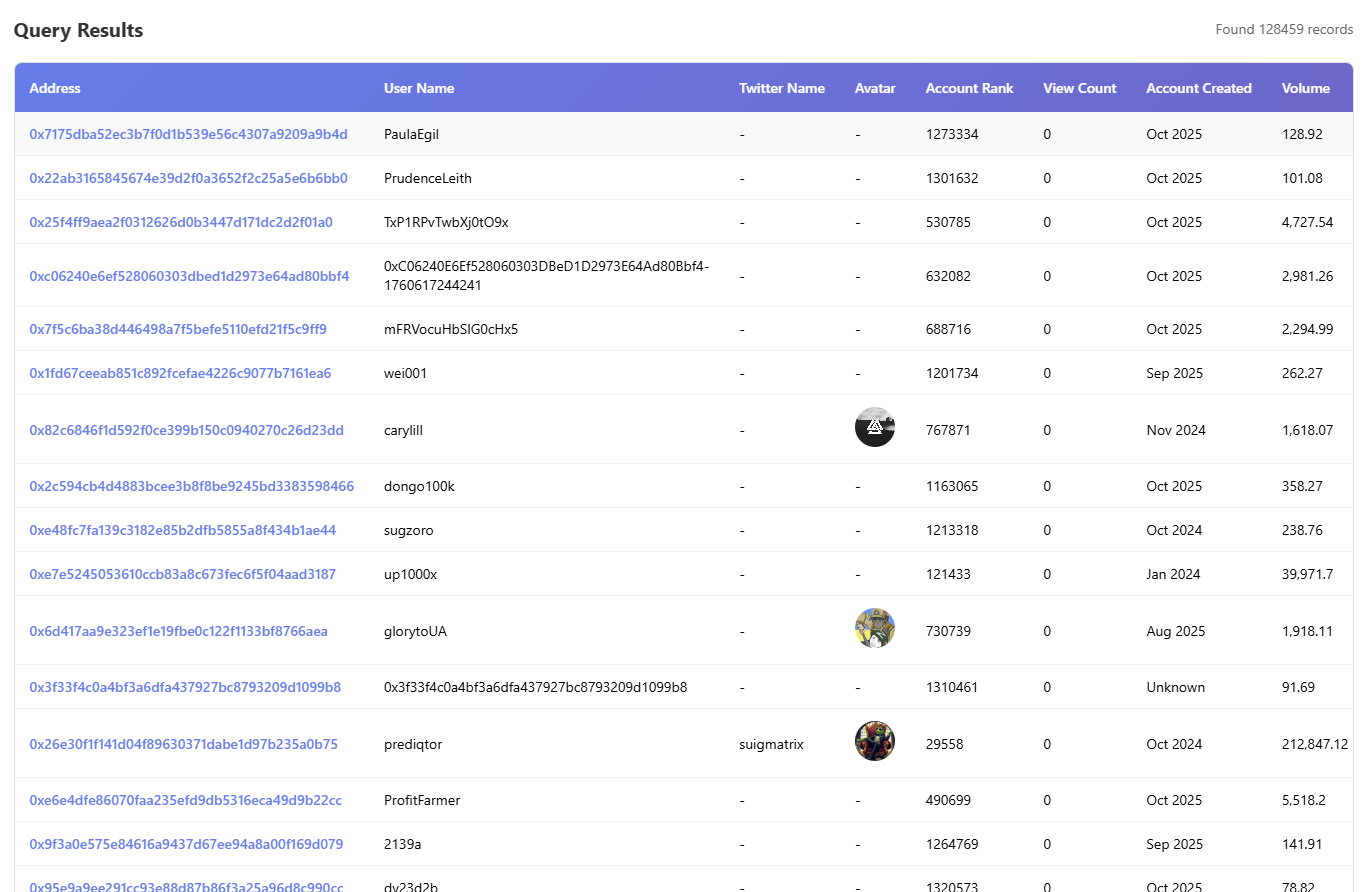The height and width of the screenshot is (892, 1370).
Task: Open up1000x's wallet address
Action: tap(185, 574)
